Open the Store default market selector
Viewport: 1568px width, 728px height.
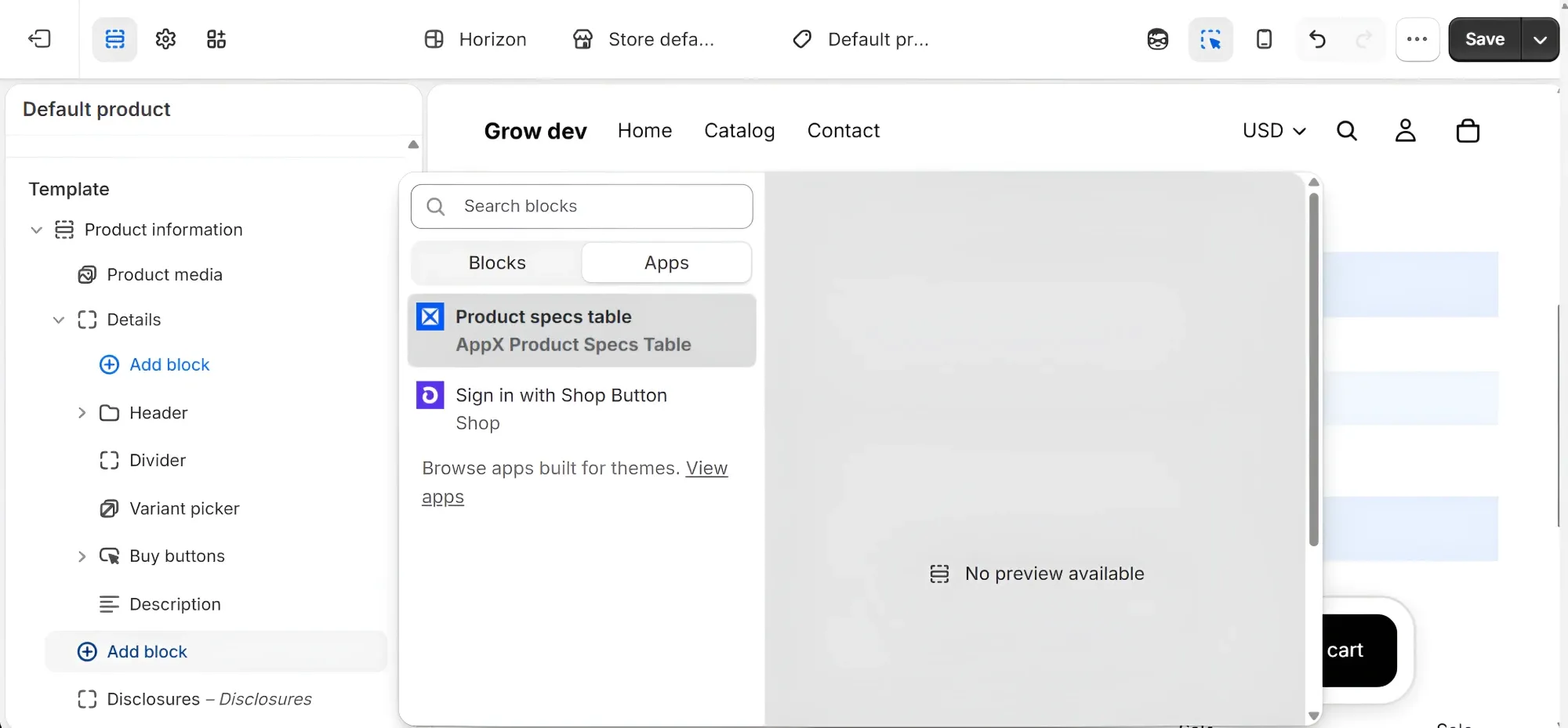pyautogui.click(x=644, y=39)
